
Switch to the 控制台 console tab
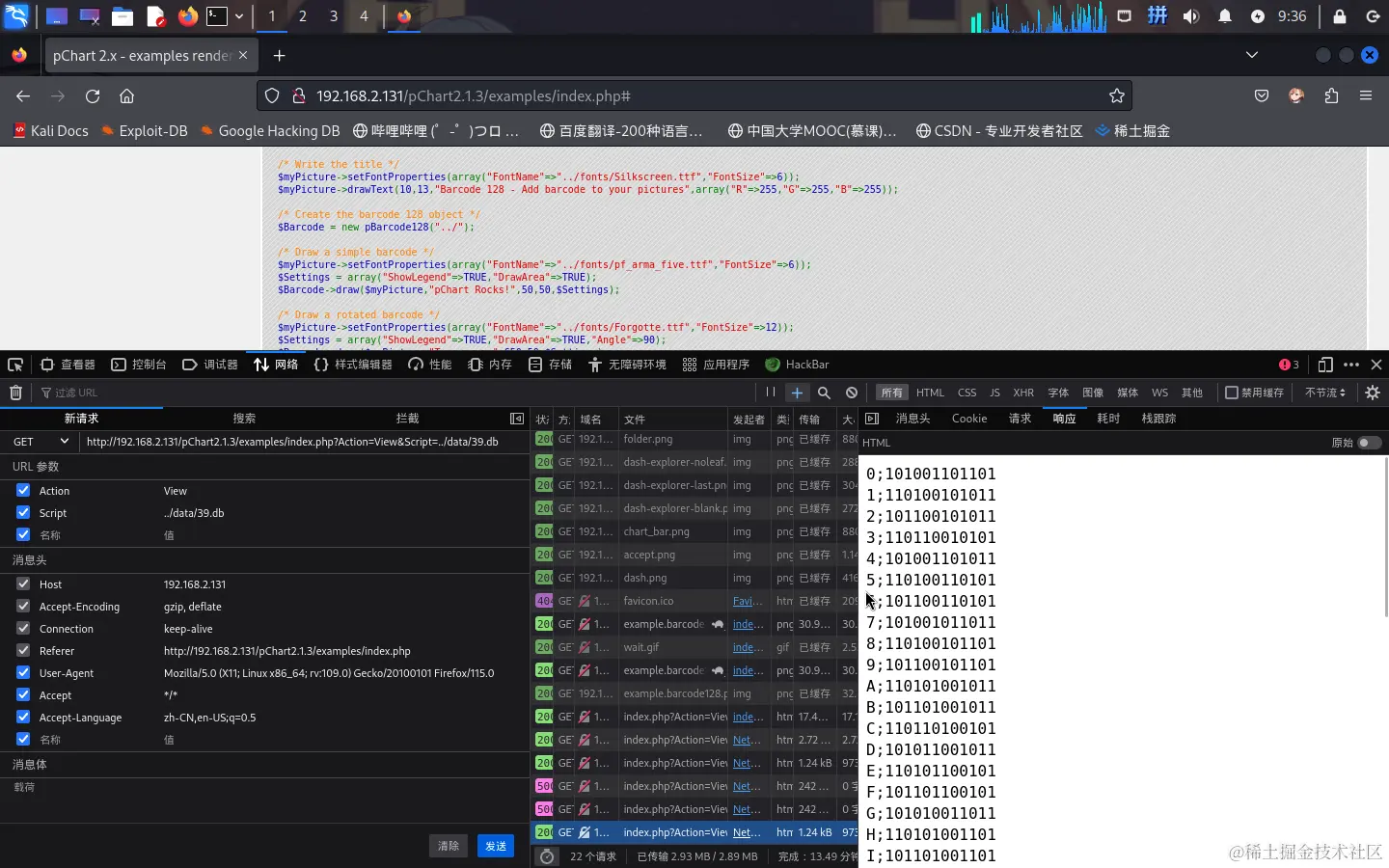coord(139,365)
